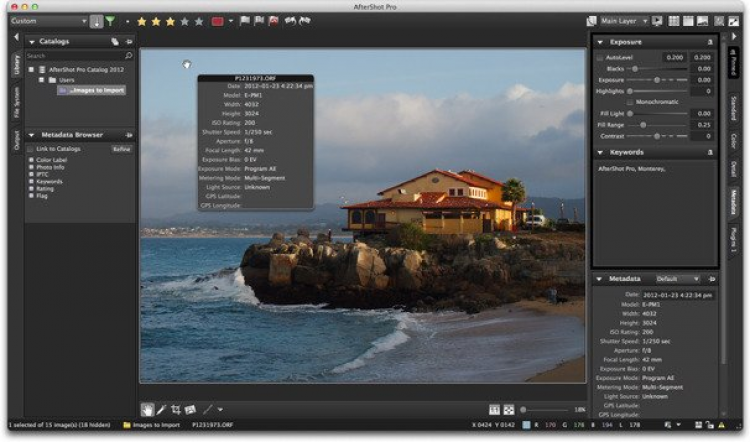Click the zoom level slider
The width and height of the screenshot is (750, 442).
coord(545,410)
